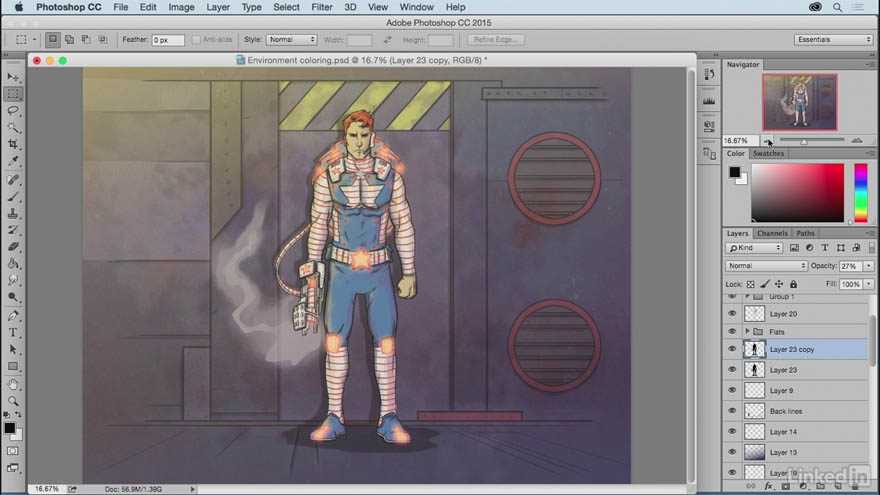Select the Eraser tool
880x495 pixels.
click(x=13, y=247)
